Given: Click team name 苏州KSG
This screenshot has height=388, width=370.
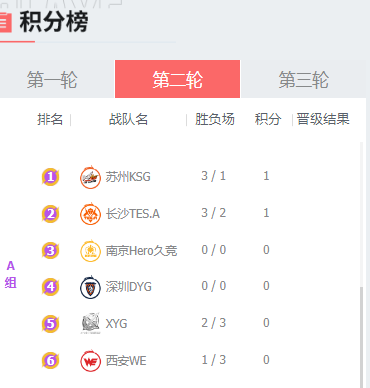Looking at the screenshot, I should (x=128, y=177).
